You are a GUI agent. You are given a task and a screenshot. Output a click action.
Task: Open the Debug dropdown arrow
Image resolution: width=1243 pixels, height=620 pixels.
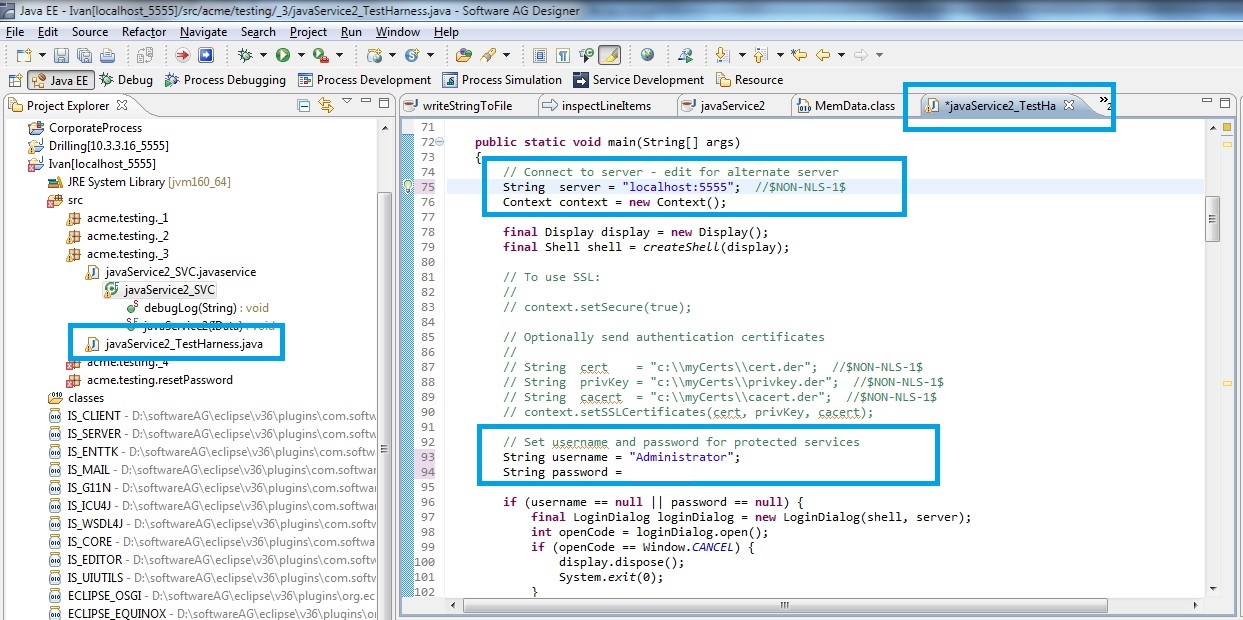pyautogui.click(x=262, y=55)
